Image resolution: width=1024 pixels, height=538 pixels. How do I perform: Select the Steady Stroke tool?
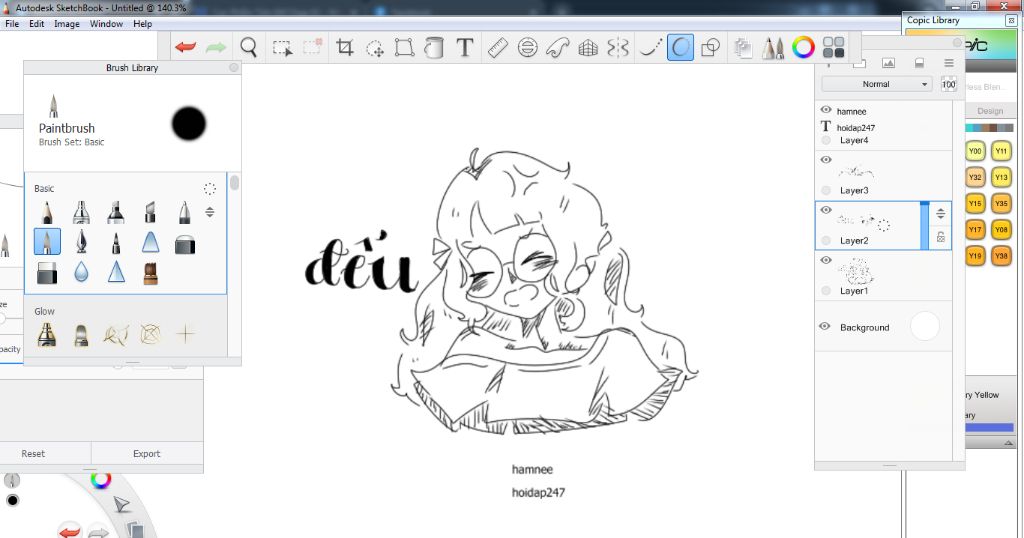tap(650, 47)
